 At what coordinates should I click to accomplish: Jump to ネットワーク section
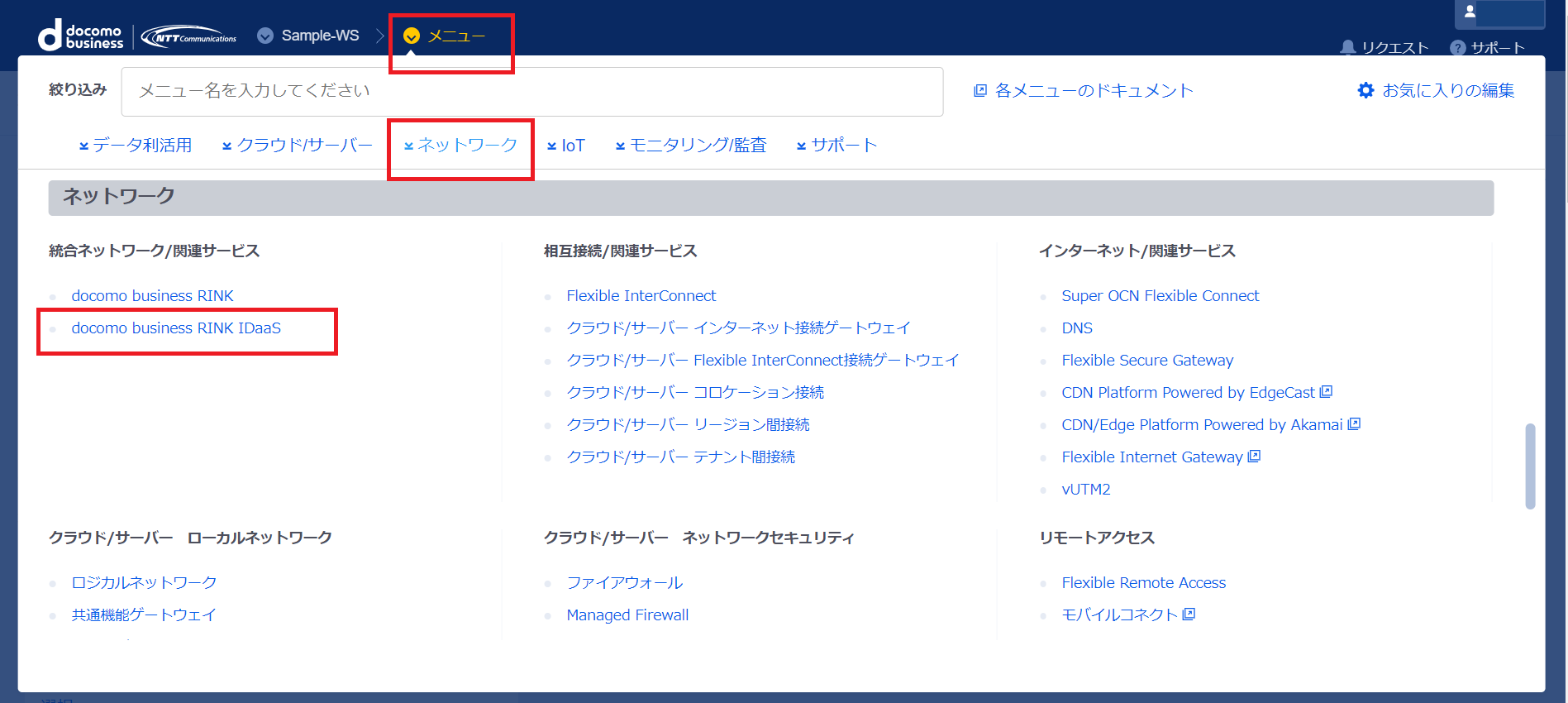click(460, 145)
